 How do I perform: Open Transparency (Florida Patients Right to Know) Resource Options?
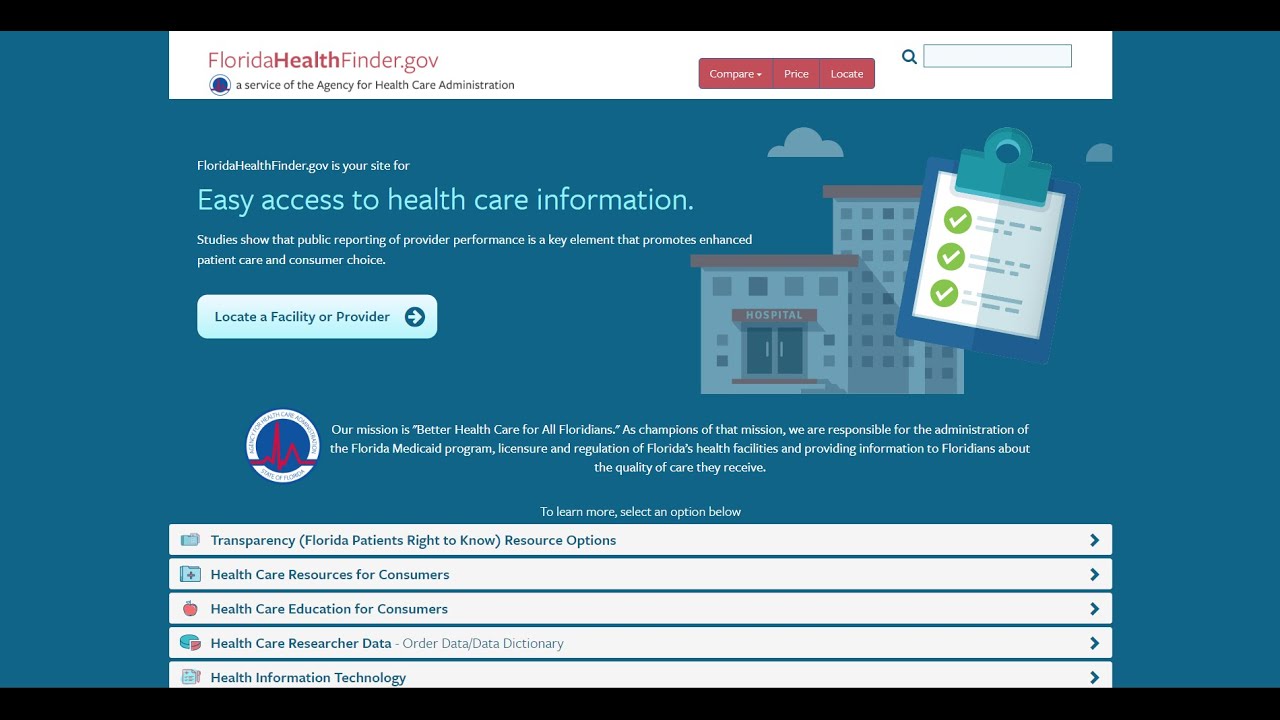[413, 540]
